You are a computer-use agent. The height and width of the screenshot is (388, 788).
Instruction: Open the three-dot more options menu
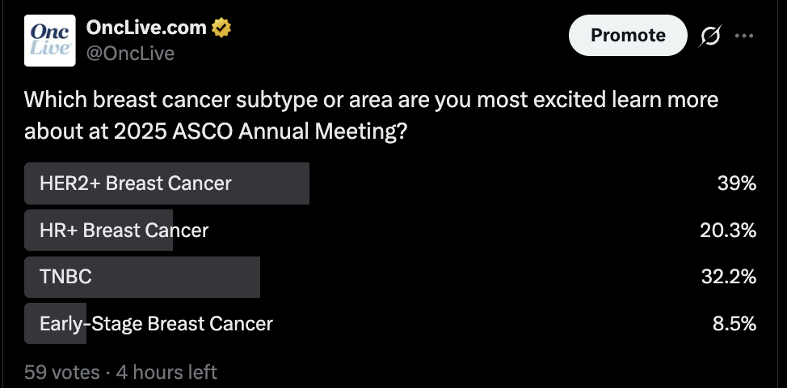point(744,36)
